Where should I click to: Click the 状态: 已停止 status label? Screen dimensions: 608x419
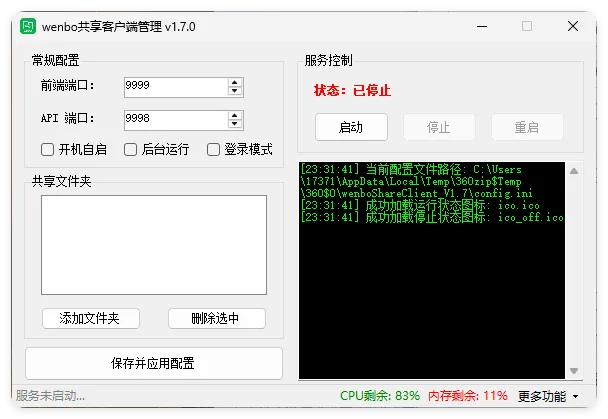pyautogui.click(x=352, y=90)
